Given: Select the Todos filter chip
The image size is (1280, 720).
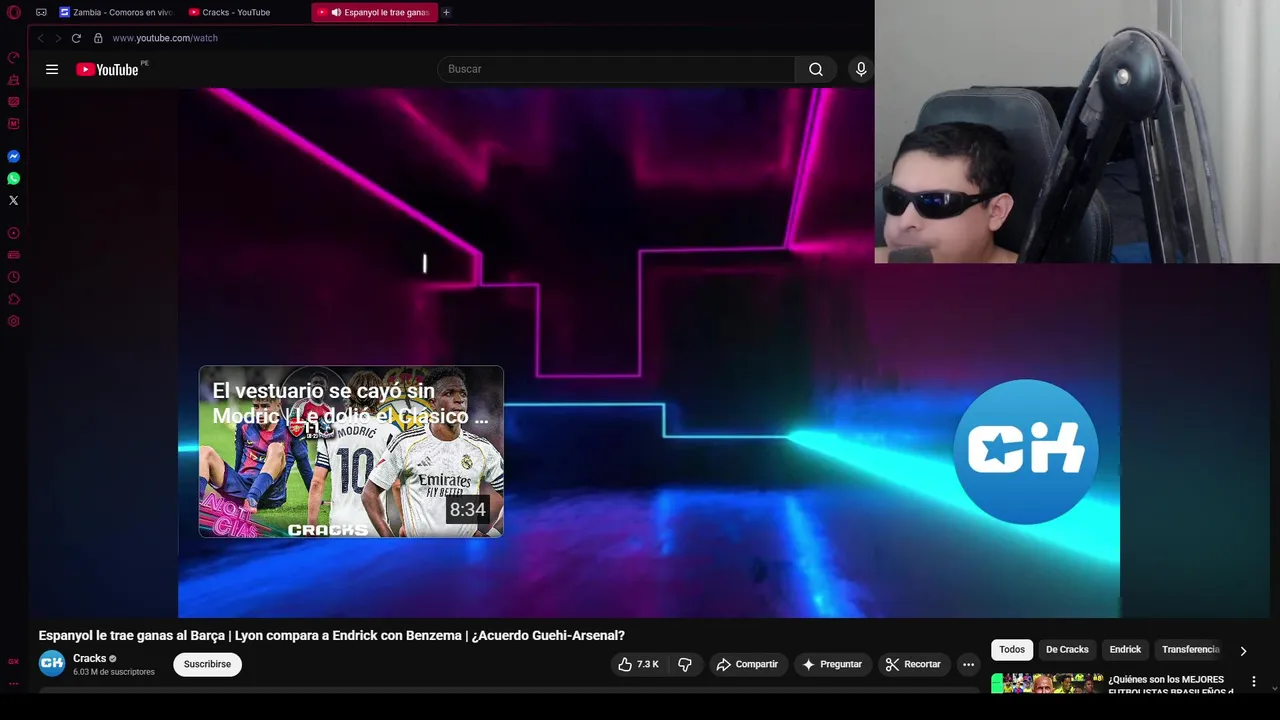Looking at the screenshot, I should click(x=1012, y=650).
